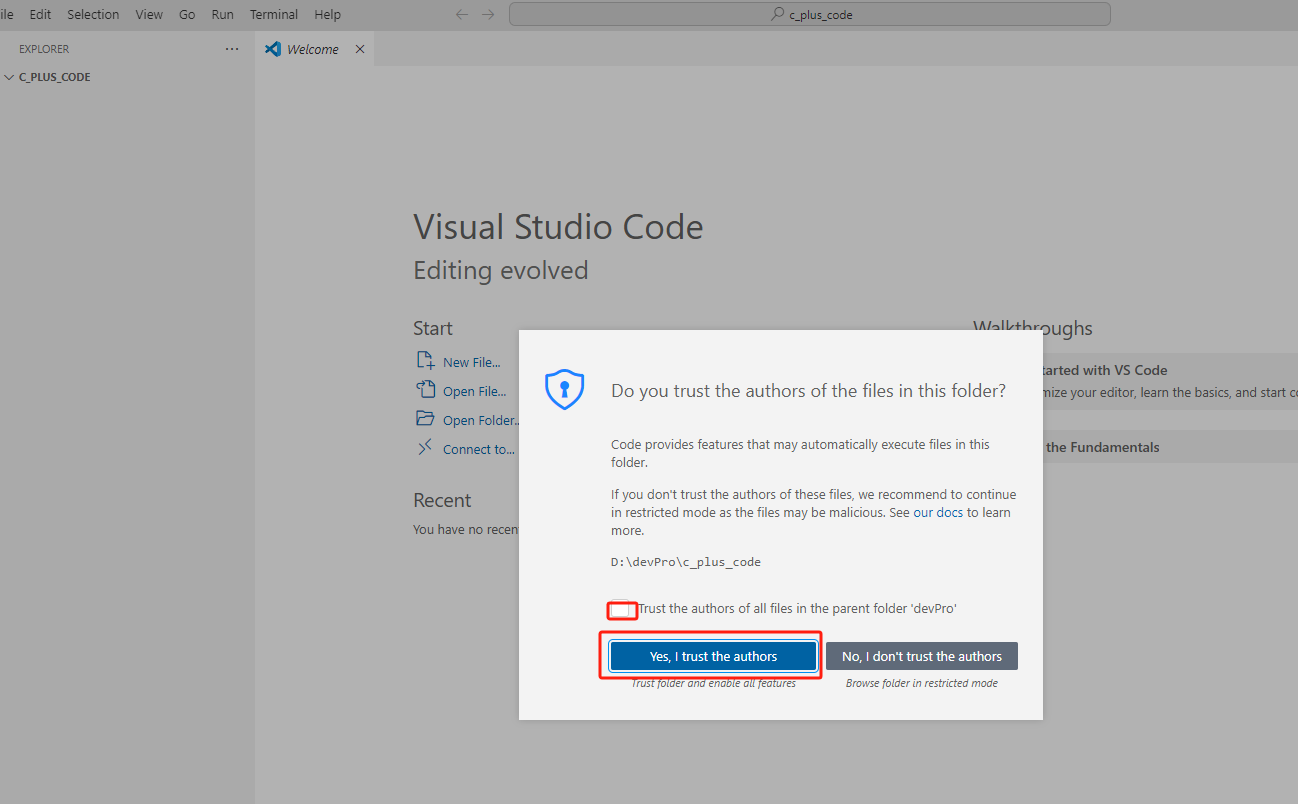Open the View menu

(x=149, y=14)
